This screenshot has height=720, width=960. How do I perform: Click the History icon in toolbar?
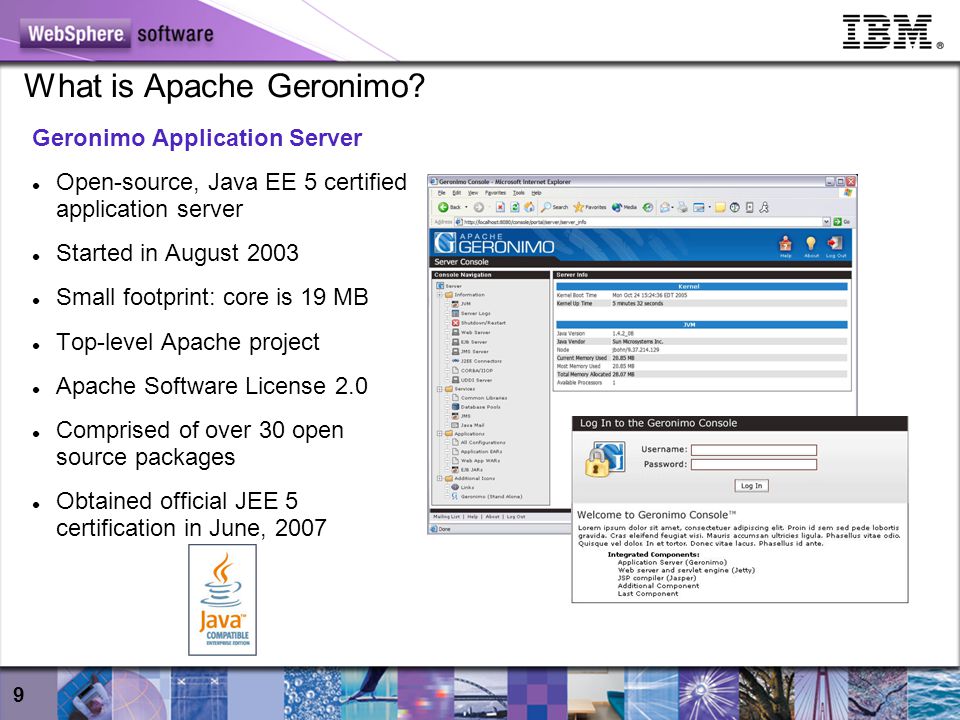coord(648,208)
